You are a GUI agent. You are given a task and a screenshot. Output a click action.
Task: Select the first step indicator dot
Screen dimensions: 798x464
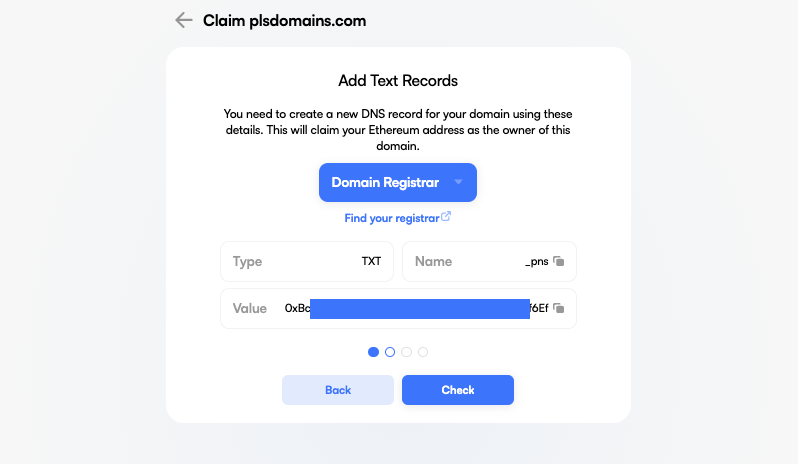click(x=374, y=352)
